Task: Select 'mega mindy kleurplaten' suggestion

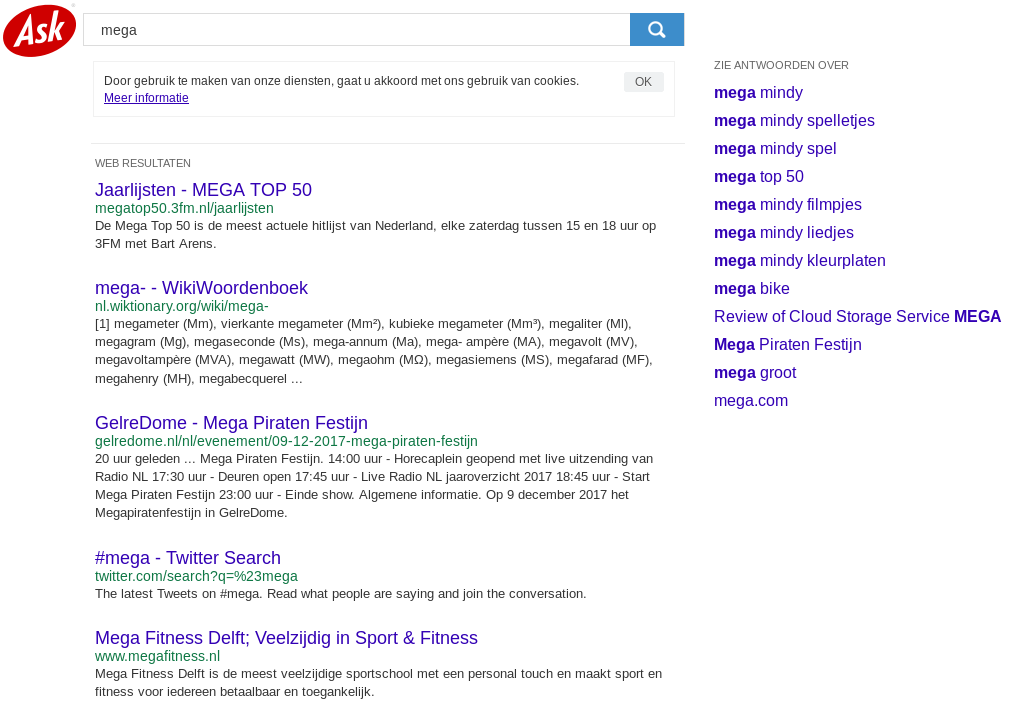Action: click(799, 261)
